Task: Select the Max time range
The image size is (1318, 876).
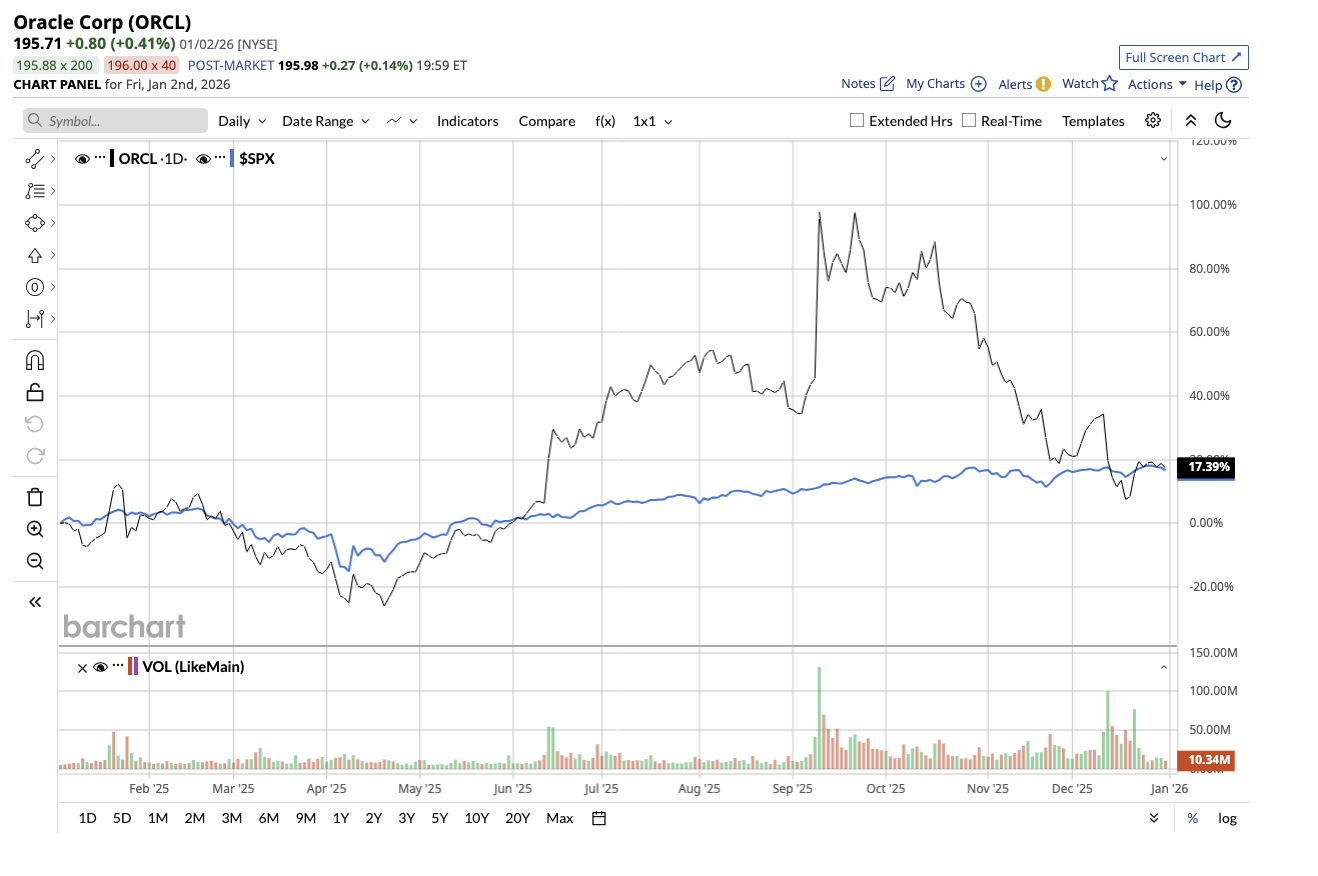Action: 560,818
